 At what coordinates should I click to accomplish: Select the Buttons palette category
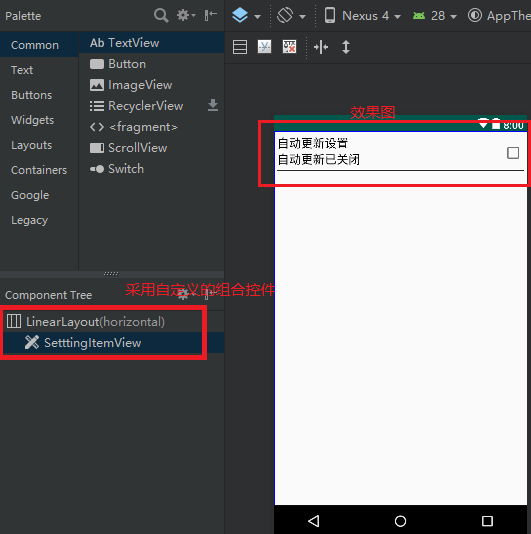coord(39,95)
